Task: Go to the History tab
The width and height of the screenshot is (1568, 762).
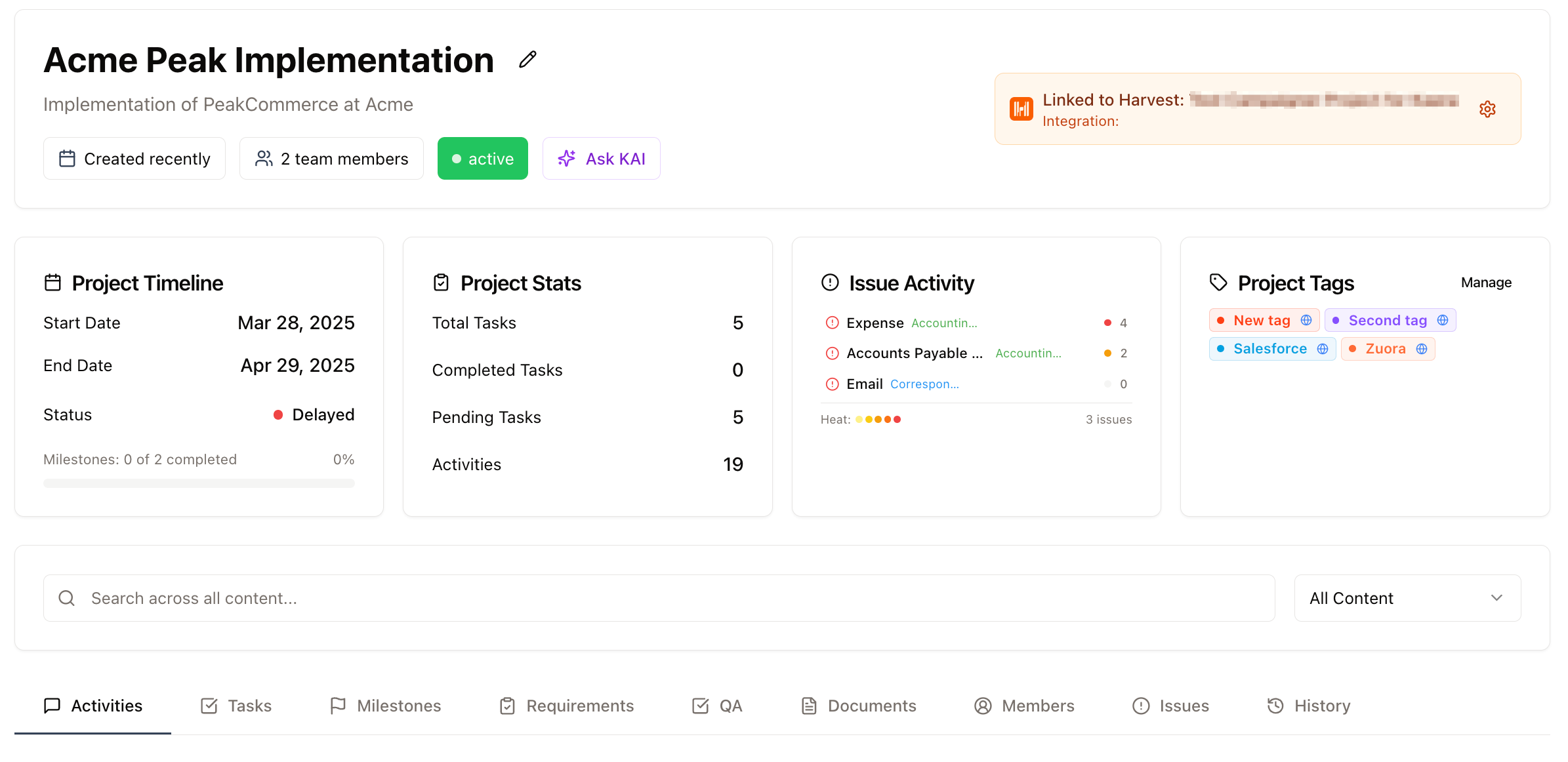Action: click(x=1309, y=706)
